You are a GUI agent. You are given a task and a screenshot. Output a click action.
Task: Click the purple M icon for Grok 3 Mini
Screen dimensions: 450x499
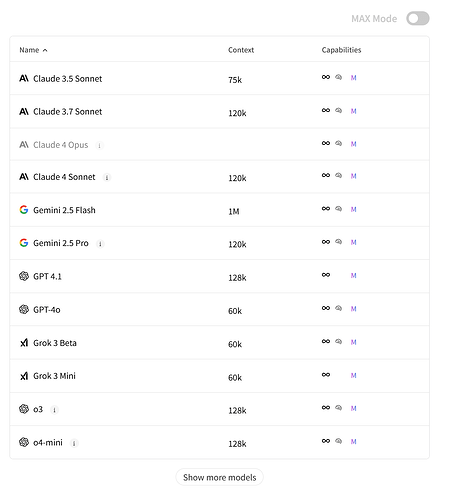[353, 375]
